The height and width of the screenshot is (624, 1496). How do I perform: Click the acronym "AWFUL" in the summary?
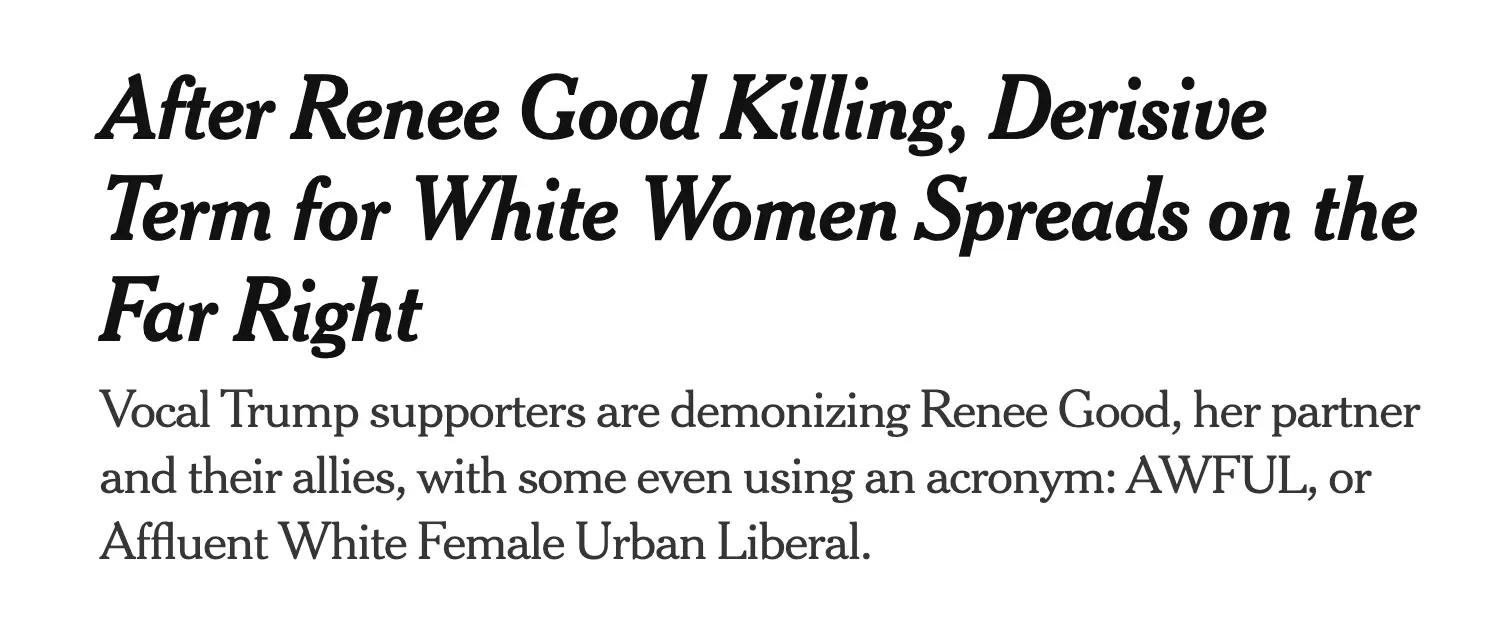[1216, 478]
